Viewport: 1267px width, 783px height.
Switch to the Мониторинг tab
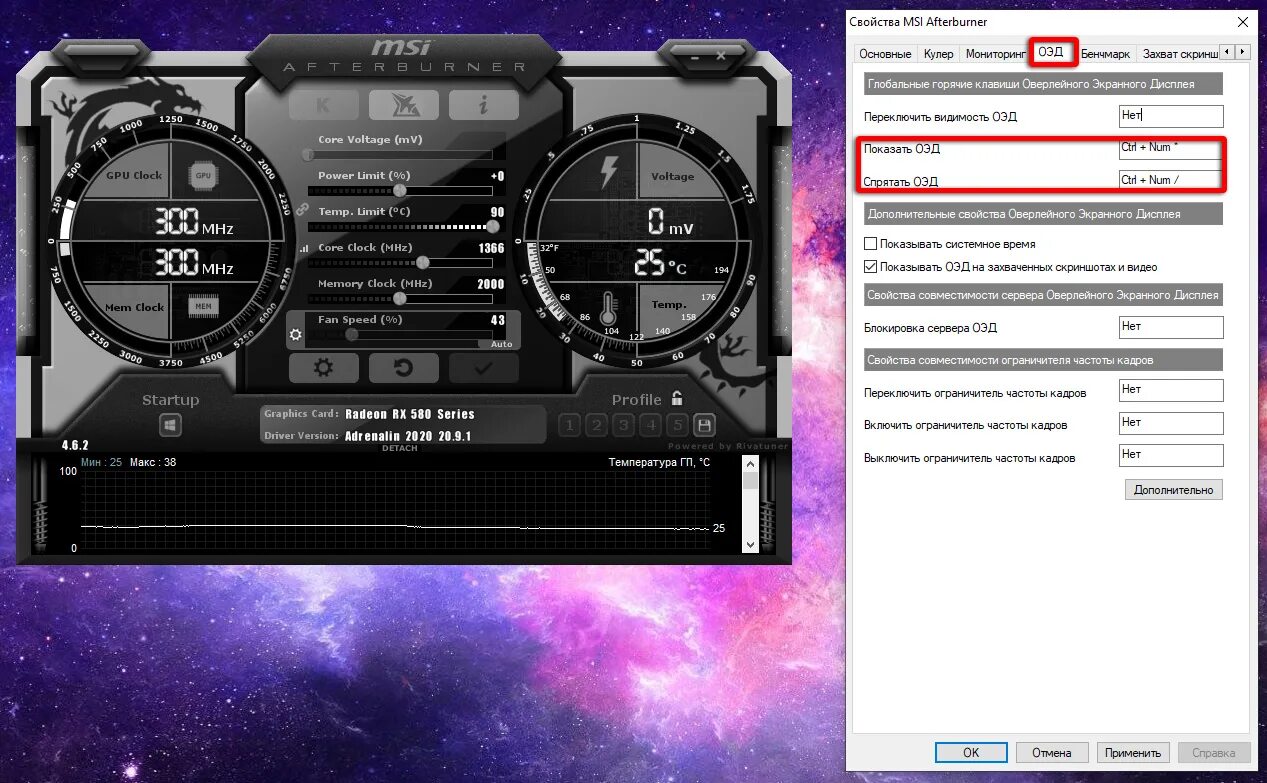point(996,54)
